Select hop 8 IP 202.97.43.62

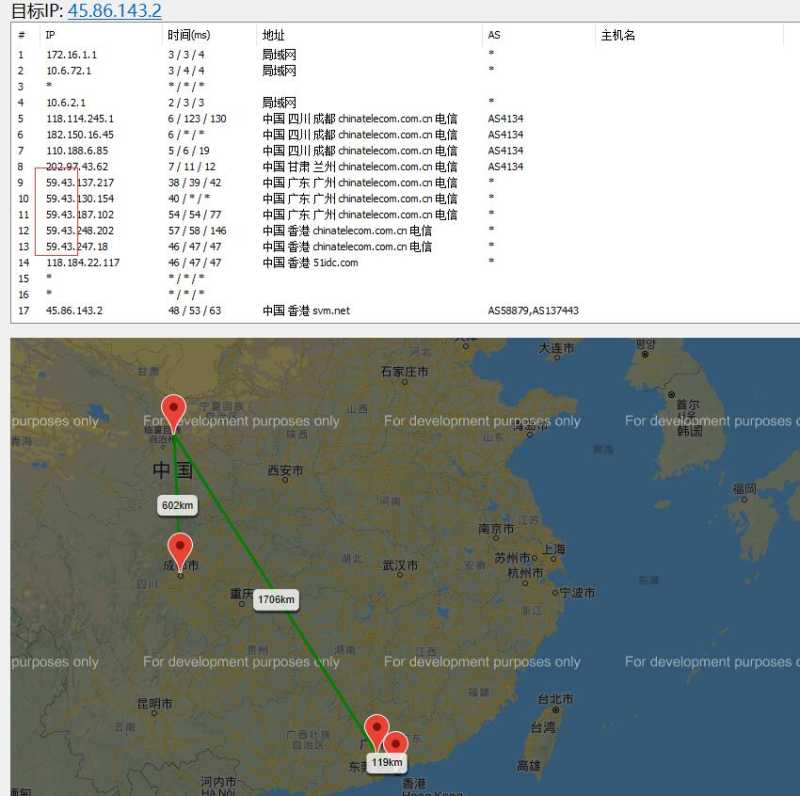click(x=77, y=166)
